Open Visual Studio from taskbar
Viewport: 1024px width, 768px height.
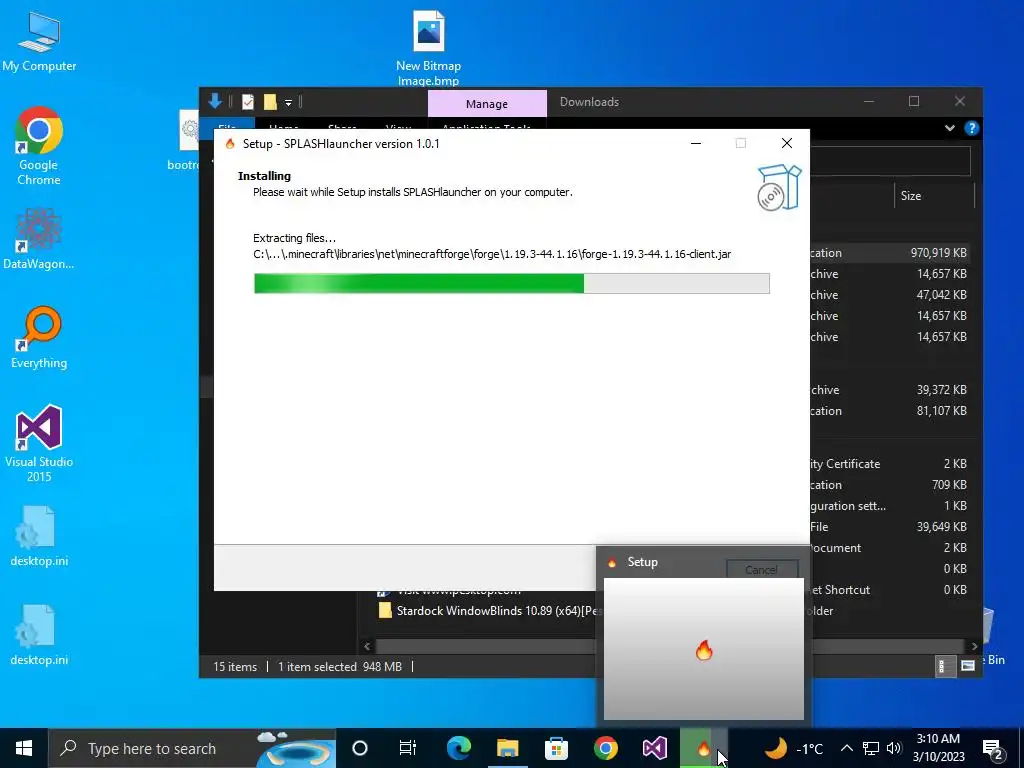[x=654, y=748]
